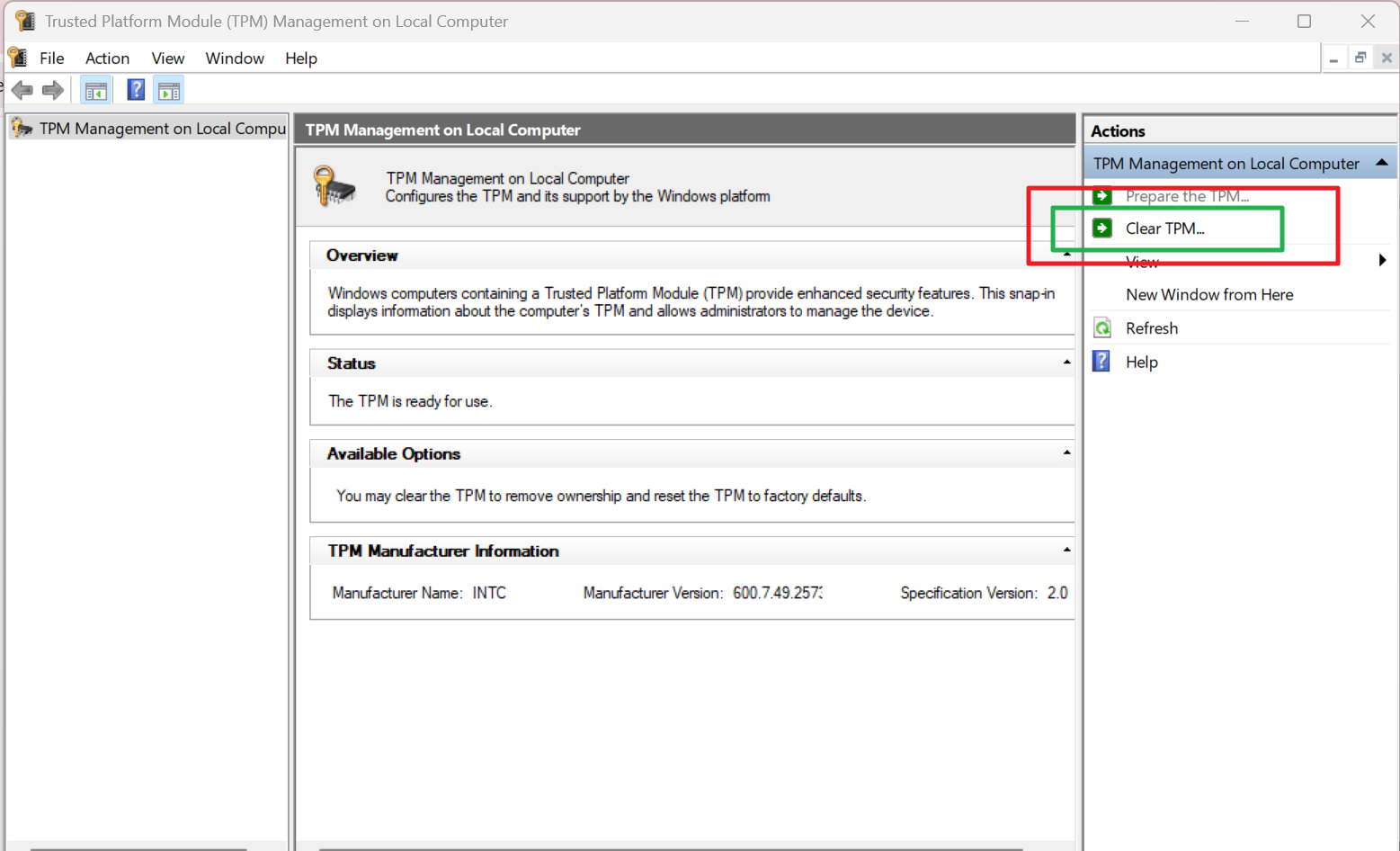The image size is (1400, 851).
Task: Click the tree node TPM icon
Action: pyautogui.click(x=22, y=128)
